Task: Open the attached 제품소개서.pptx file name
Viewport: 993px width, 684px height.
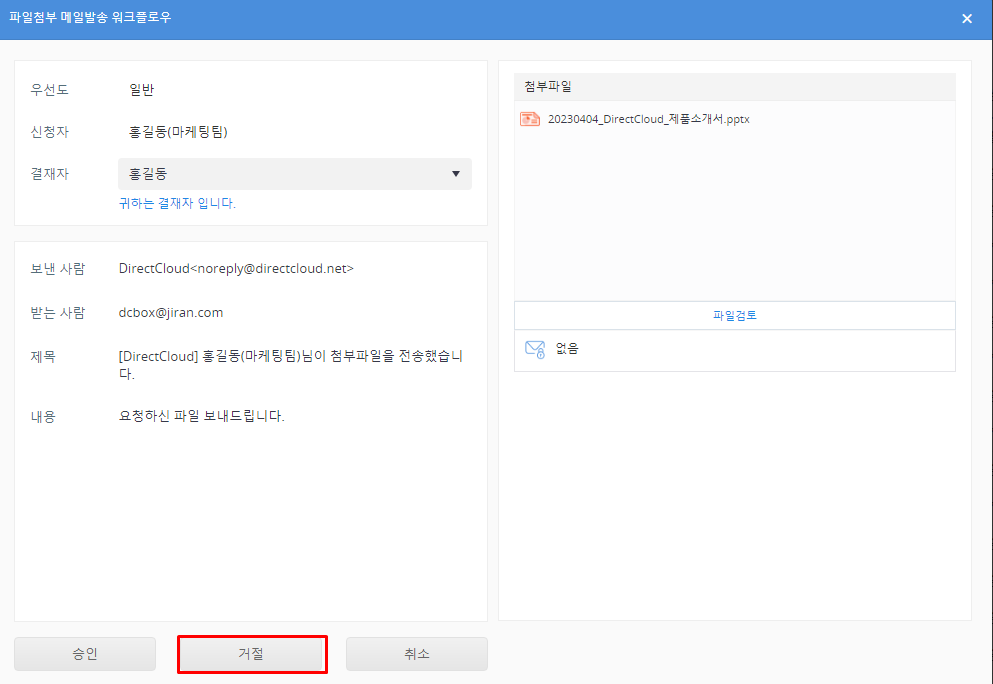Action: click(x=648, y=119)
